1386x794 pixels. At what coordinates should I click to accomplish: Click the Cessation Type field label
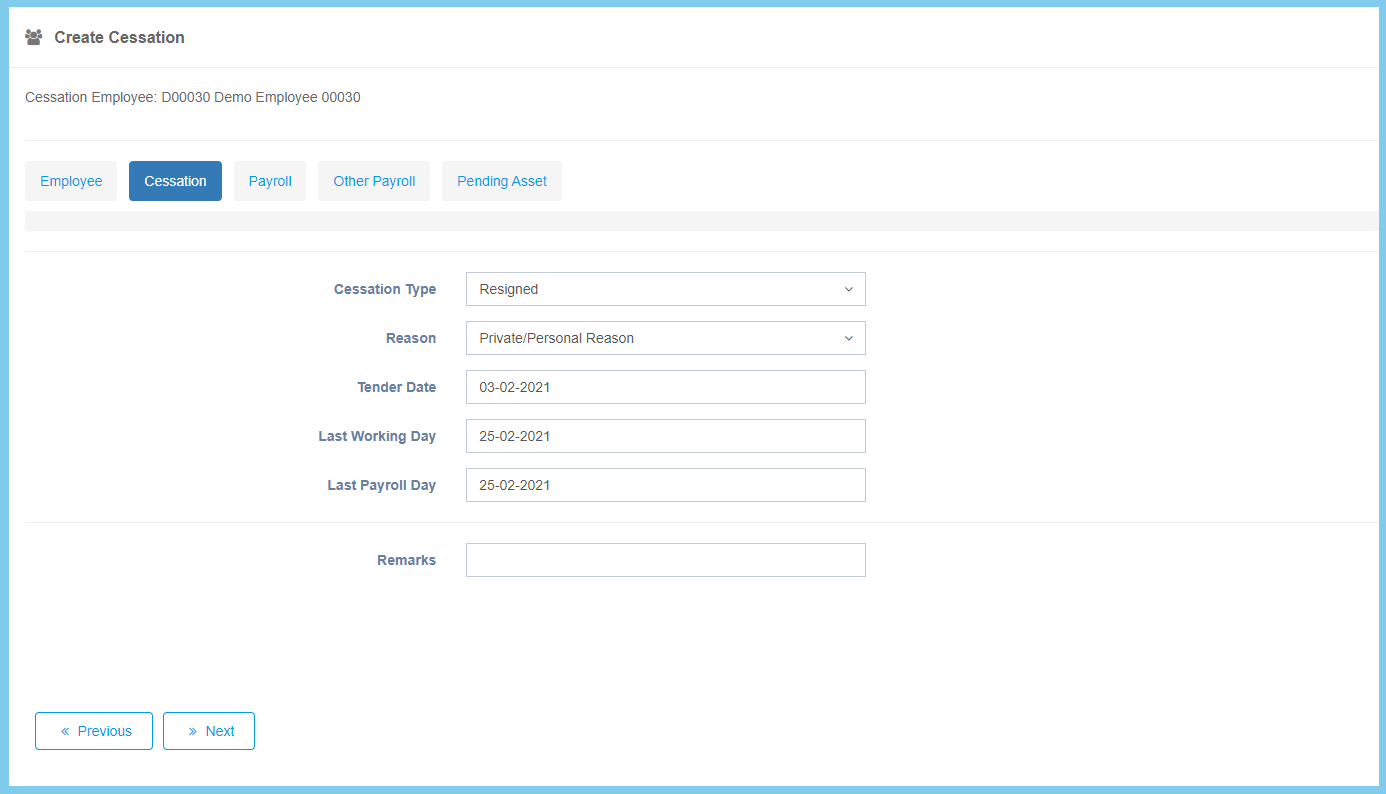pyautogui.click(x=384, y=289)
